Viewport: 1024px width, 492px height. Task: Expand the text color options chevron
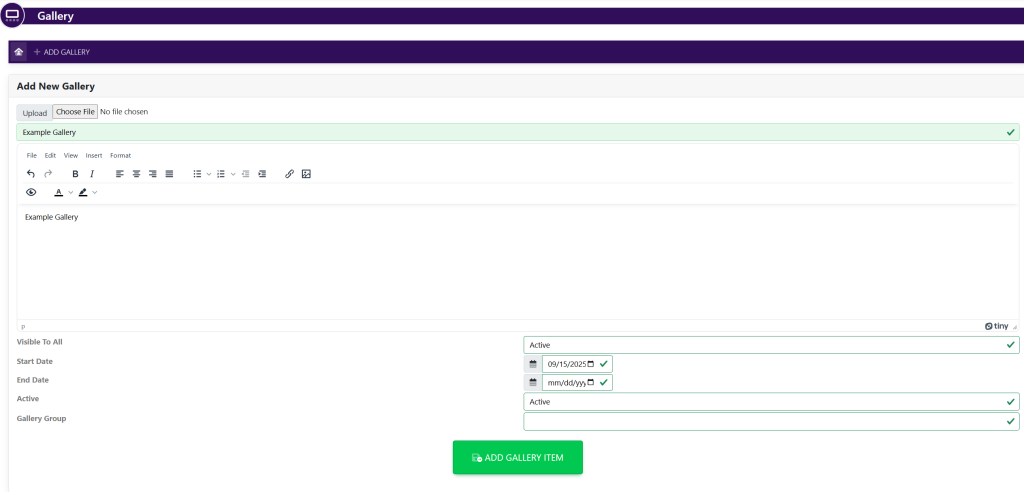[71, 192]
